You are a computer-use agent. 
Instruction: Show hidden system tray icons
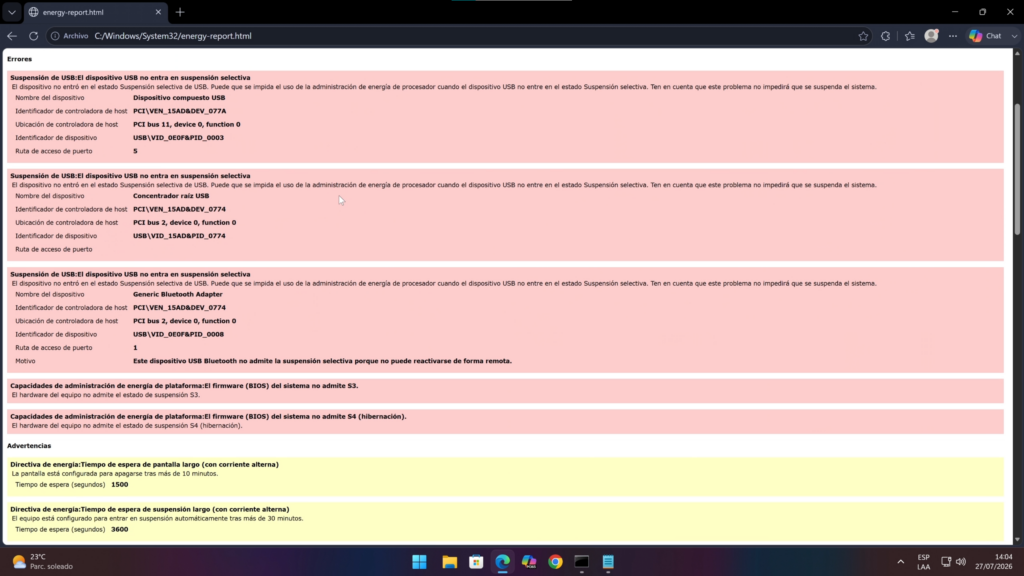pyautogui.click(x=901, y=562)
